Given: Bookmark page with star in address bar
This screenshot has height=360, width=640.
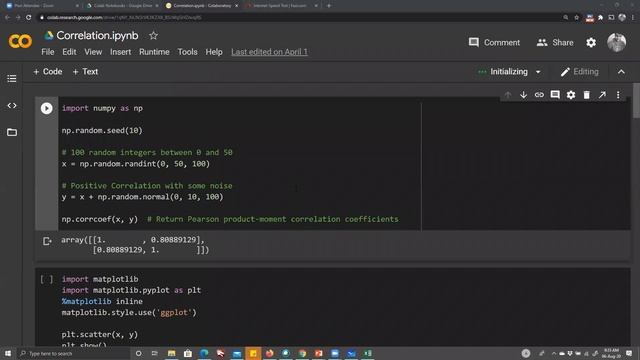Looking at the screenshot, I should [576, 18].
